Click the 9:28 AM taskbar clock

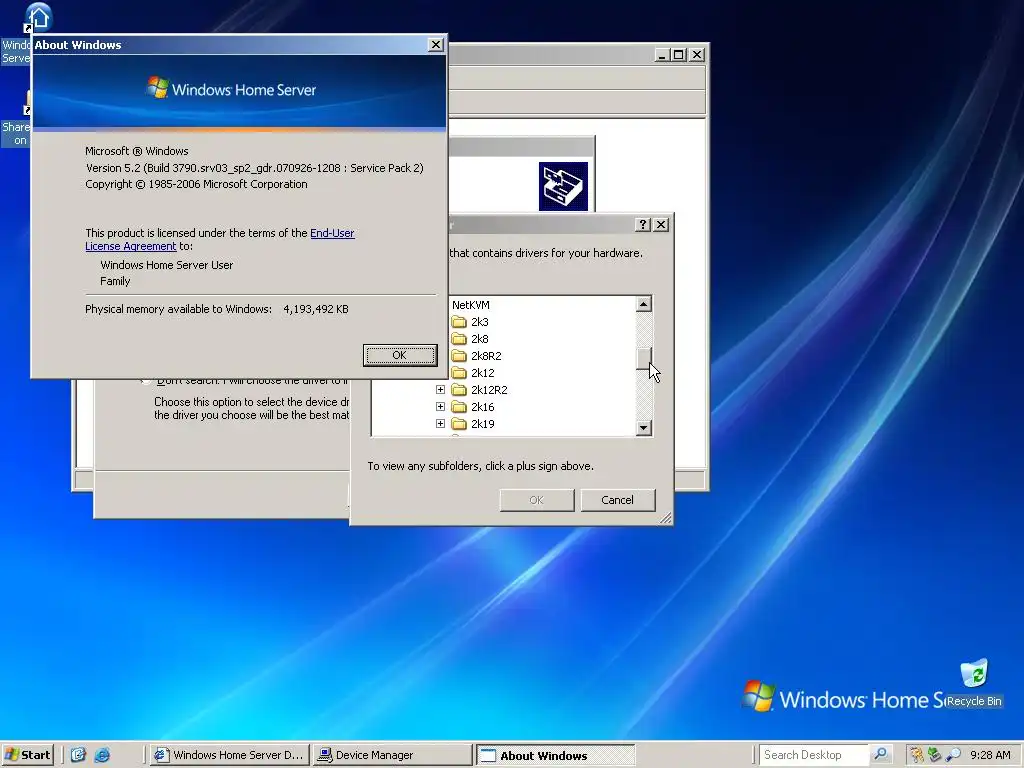[990, 755]
